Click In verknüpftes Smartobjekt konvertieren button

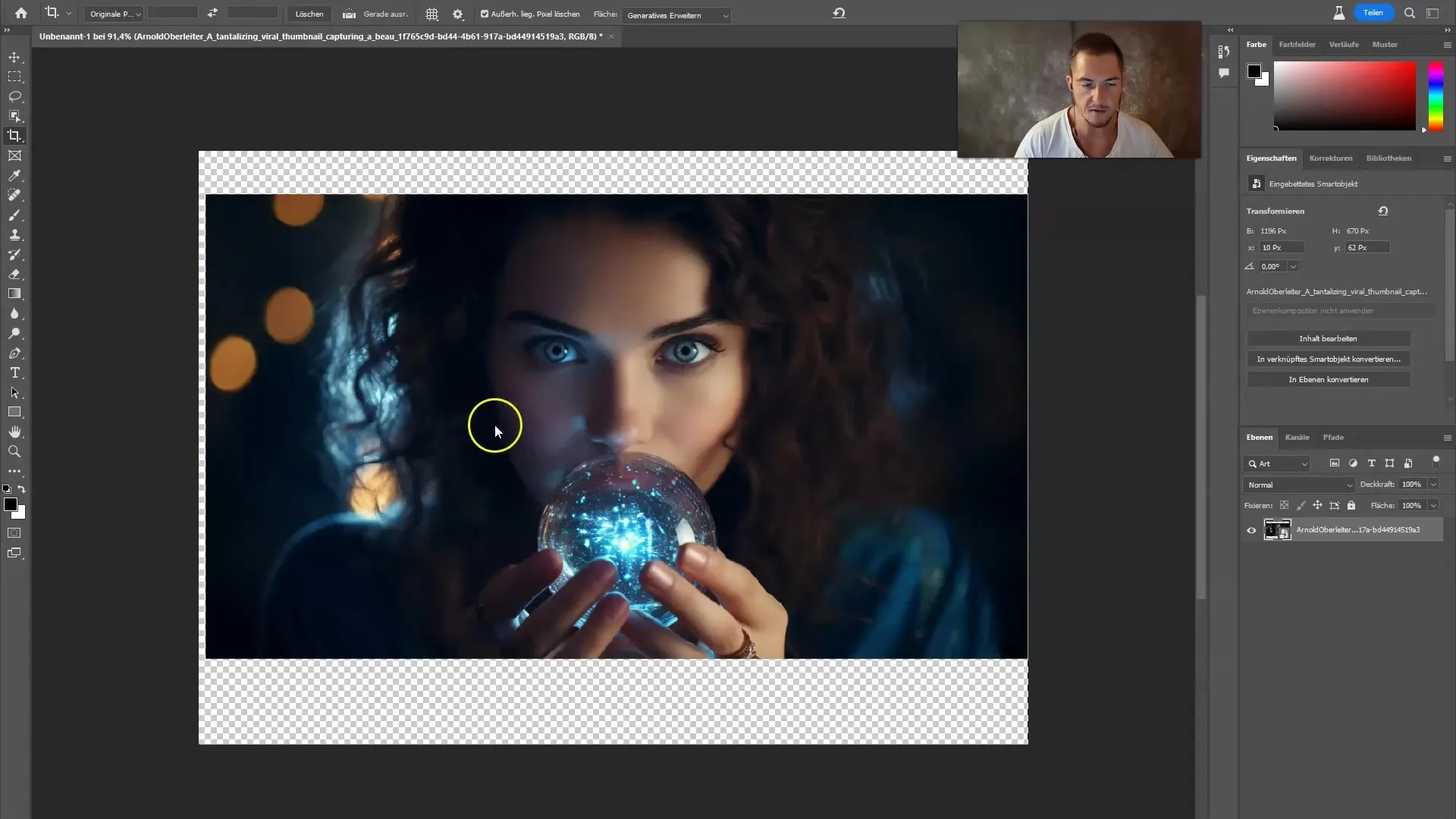coord(1328,359)
